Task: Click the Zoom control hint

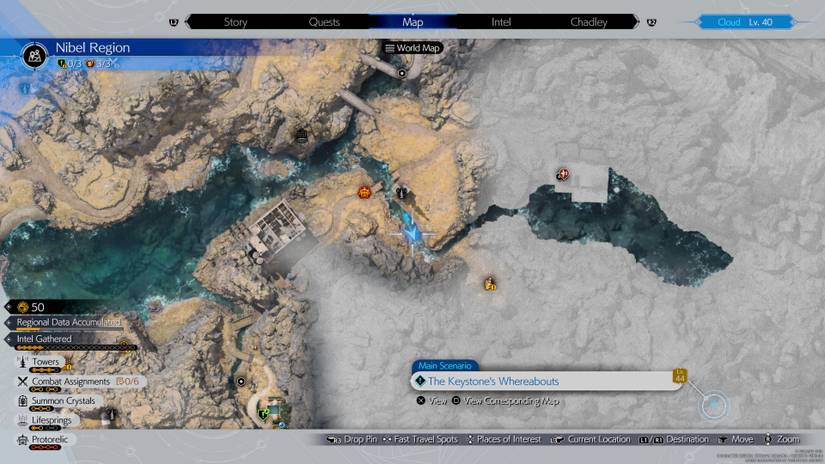Action: 782,439
